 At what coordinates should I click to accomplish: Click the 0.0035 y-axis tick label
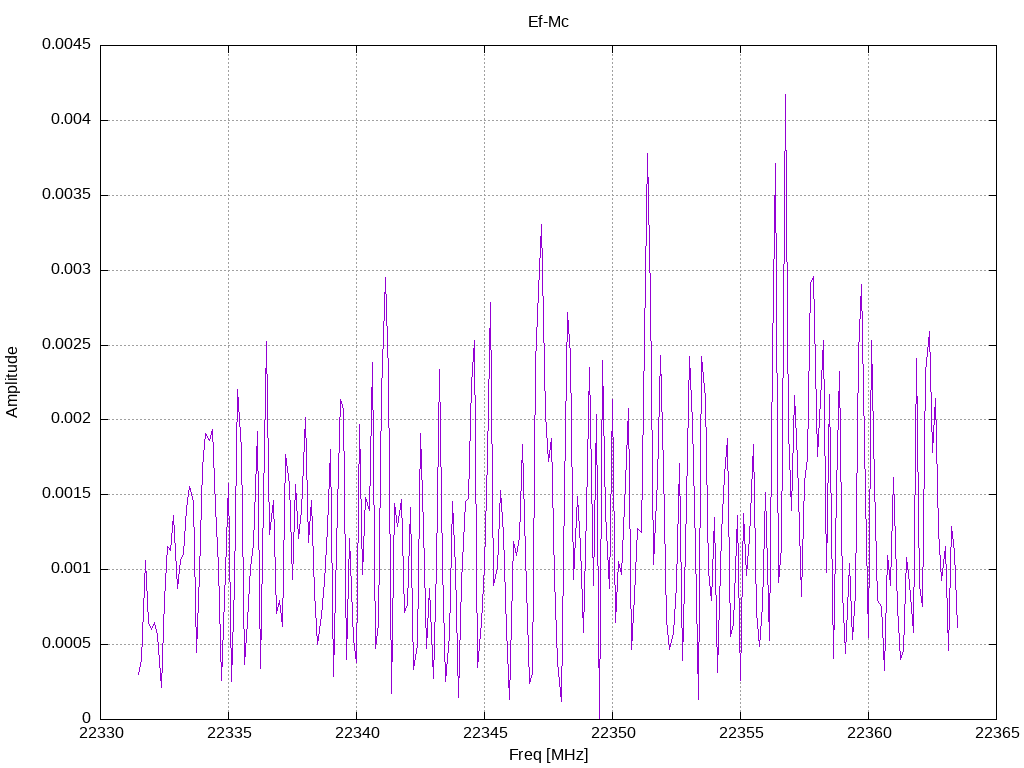[x=66, y=195]
